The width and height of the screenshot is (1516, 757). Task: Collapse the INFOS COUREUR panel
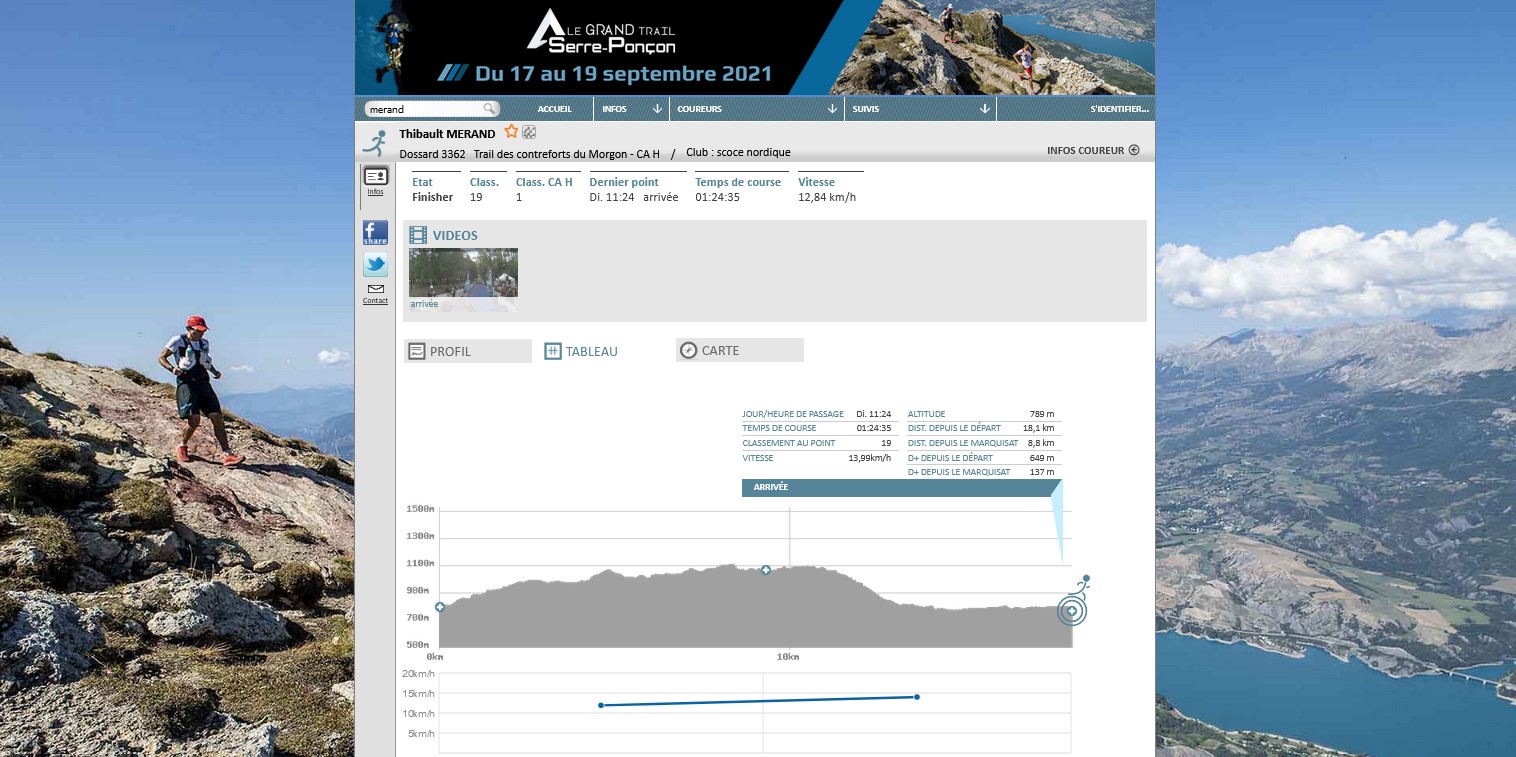pos(1133,151)
